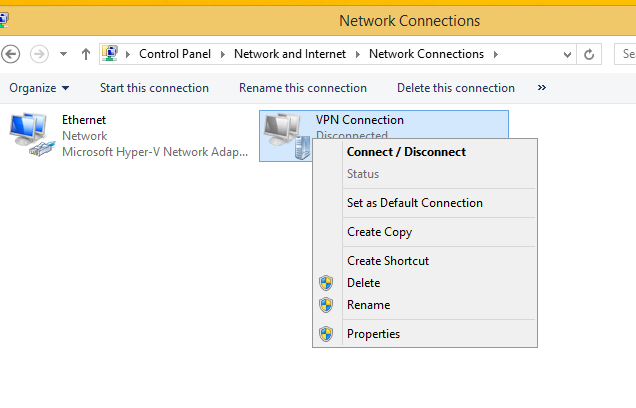The height and width of the screenshot is (408, 636).
Task: Expand the chevron before Control Panel
Action: 128,54
